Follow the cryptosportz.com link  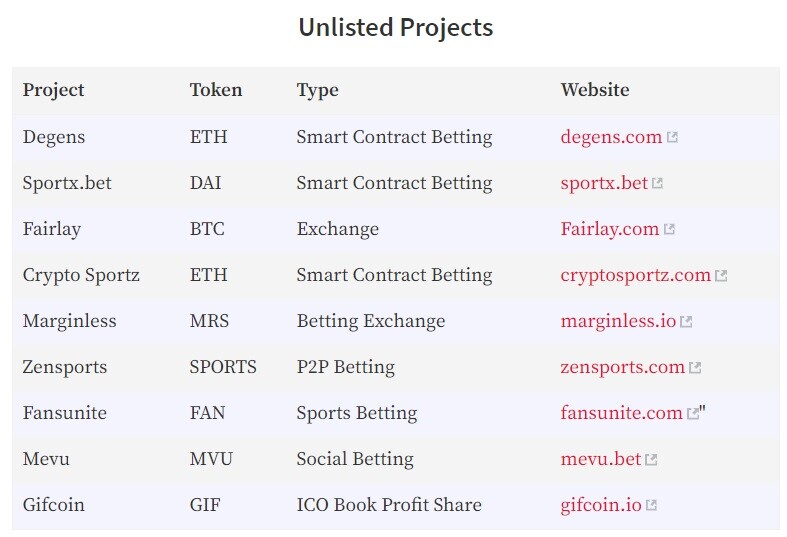tap(635, 276)
